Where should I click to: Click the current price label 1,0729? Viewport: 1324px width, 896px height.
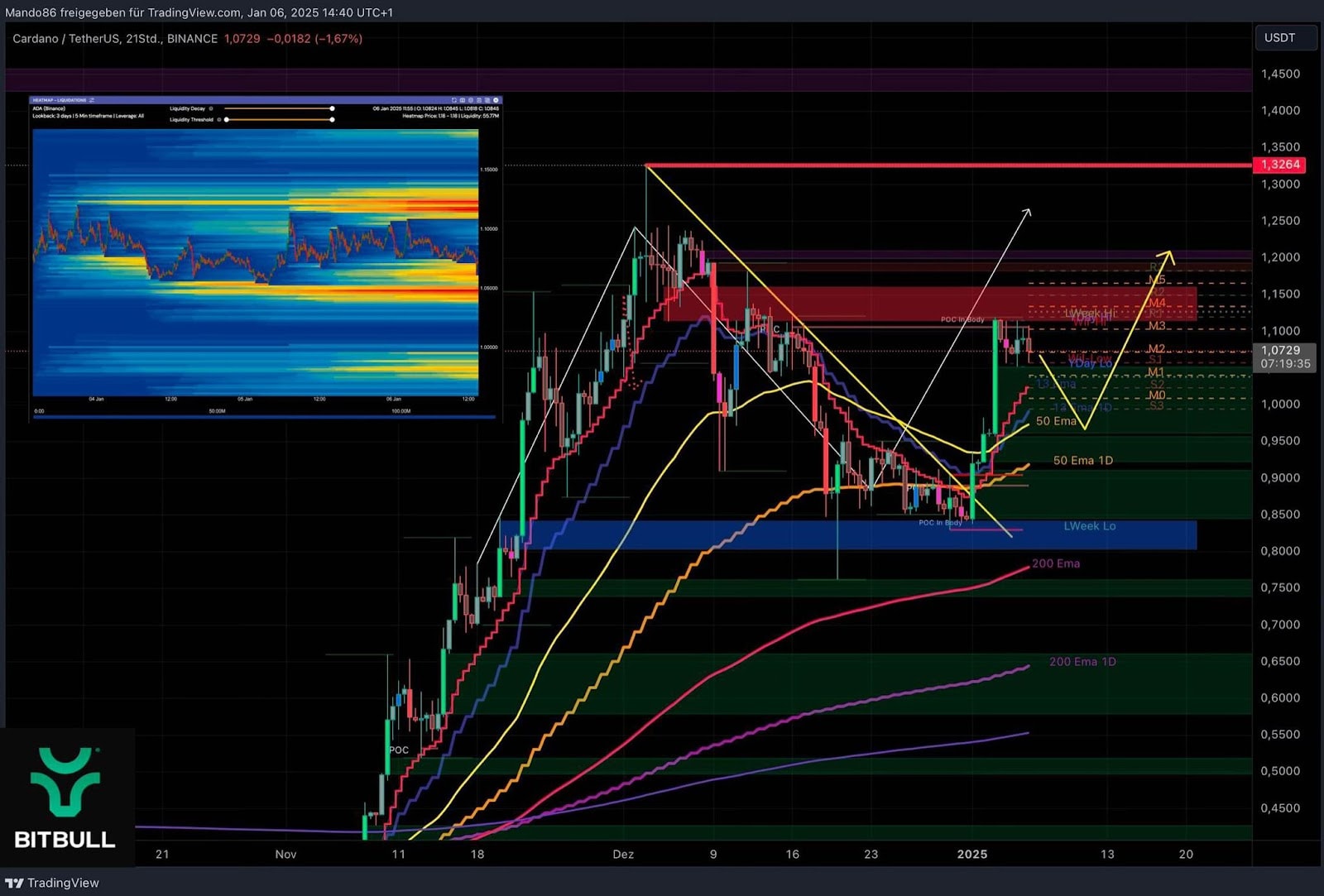1281,350
